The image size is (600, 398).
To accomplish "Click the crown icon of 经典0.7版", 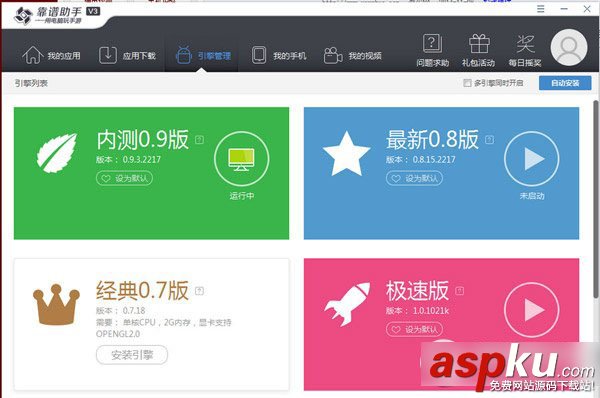I will tap(56, 305).
